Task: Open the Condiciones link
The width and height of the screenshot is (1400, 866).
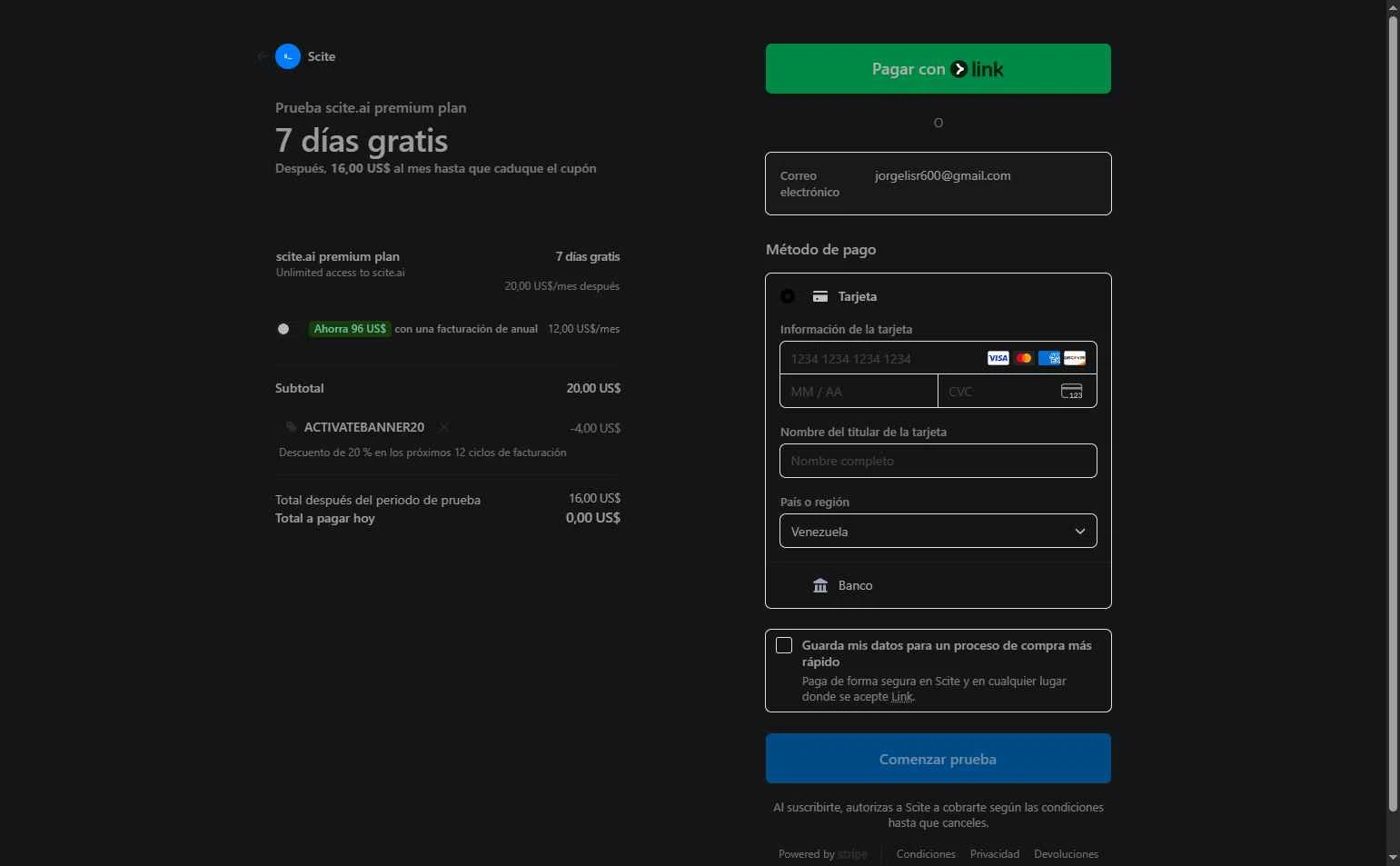Action: [926, 854]
